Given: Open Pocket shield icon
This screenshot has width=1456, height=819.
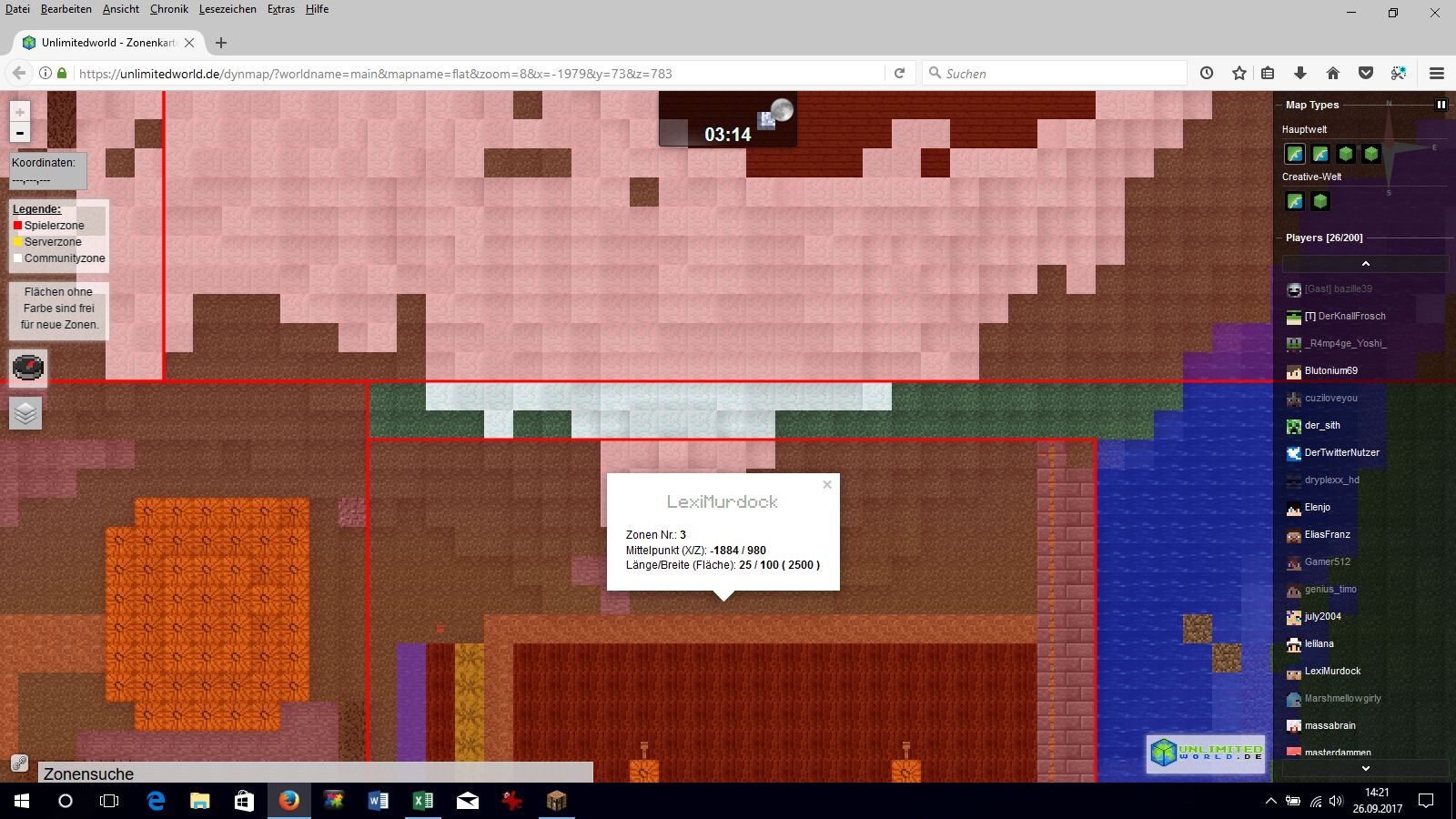Looking at the screenshot, I should [1366, 73].
